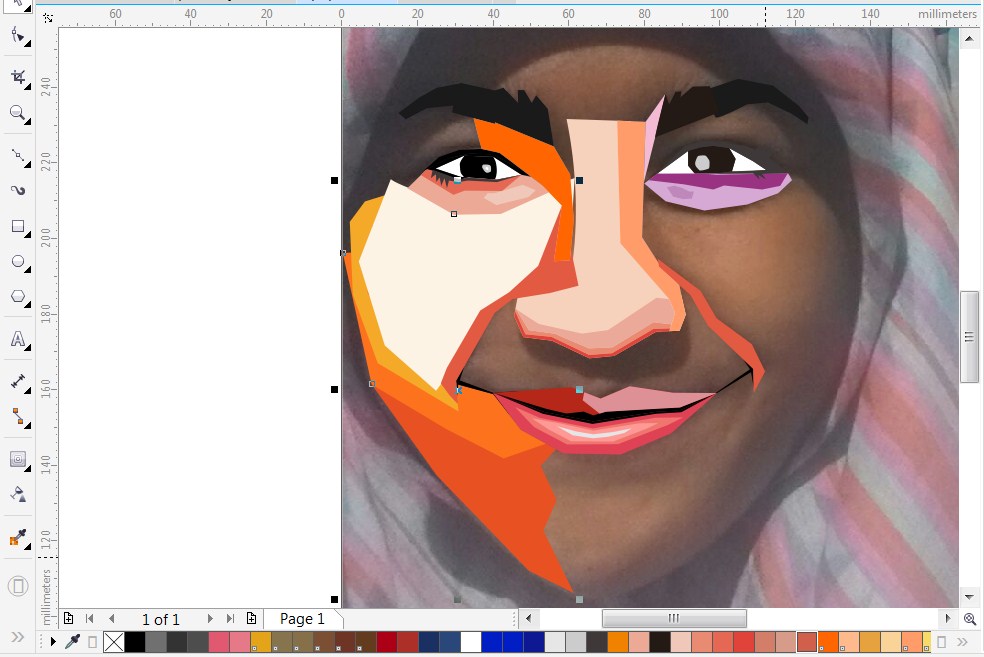Expand the palette overflow chevron
Viewport: 984px width, 657px height.
[962, 642]
